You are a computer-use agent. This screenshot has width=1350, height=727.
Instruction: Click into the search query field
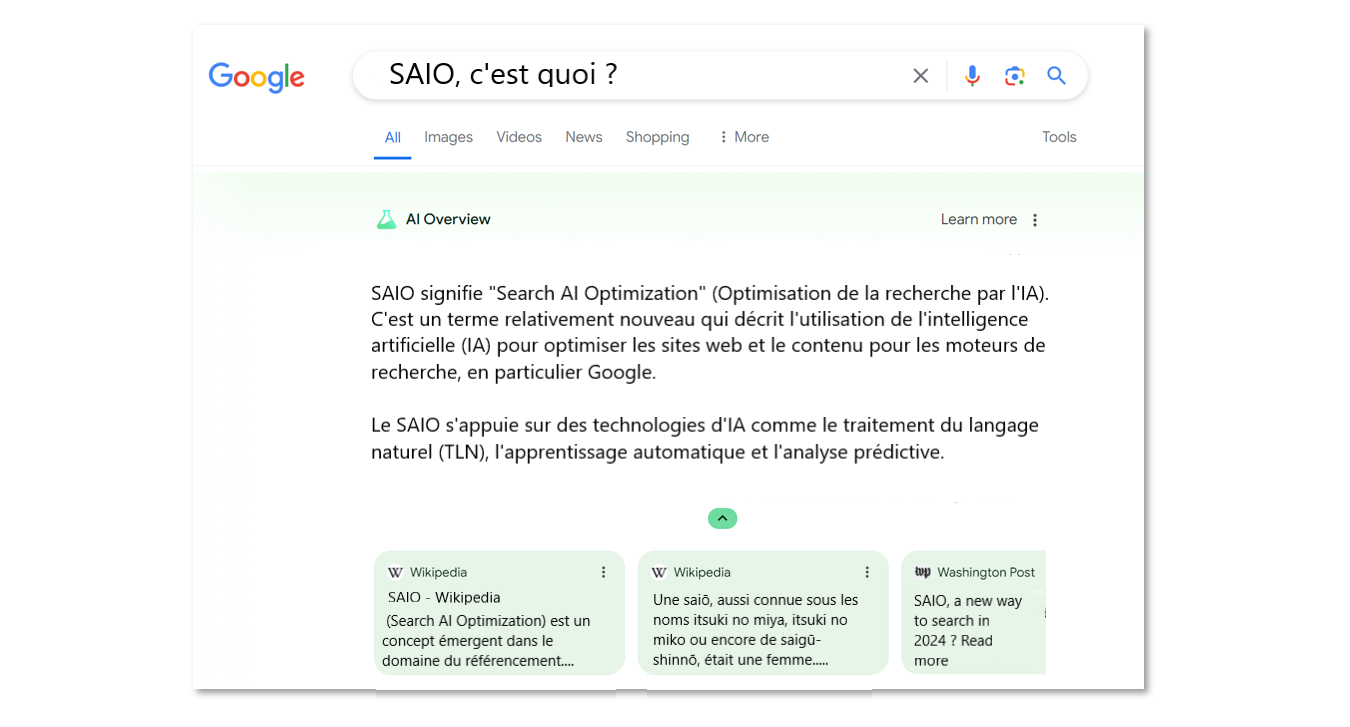(640, 75)
